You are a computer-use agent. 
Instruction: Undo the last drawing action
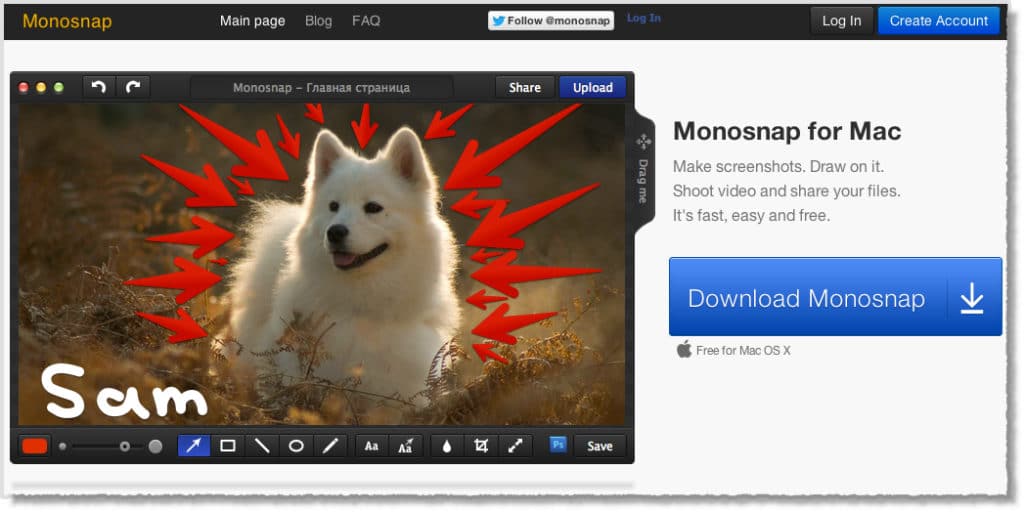99,87
